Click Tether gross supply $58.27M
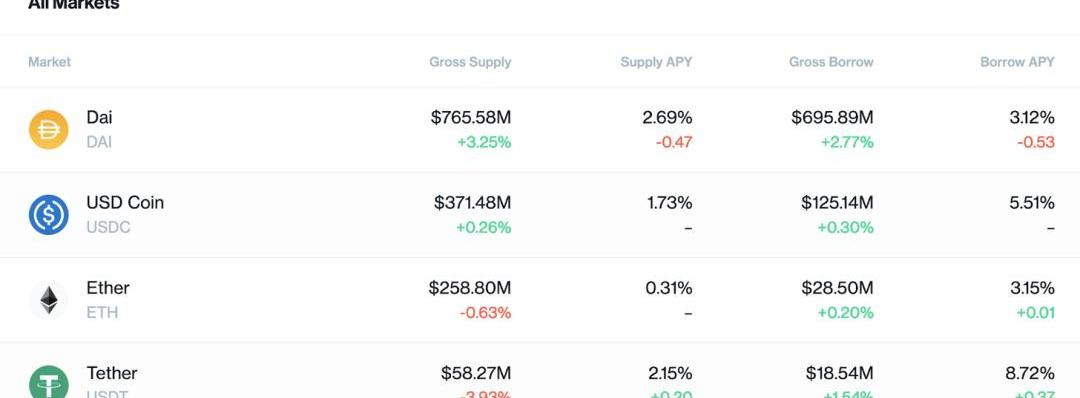 pos(476,373)
